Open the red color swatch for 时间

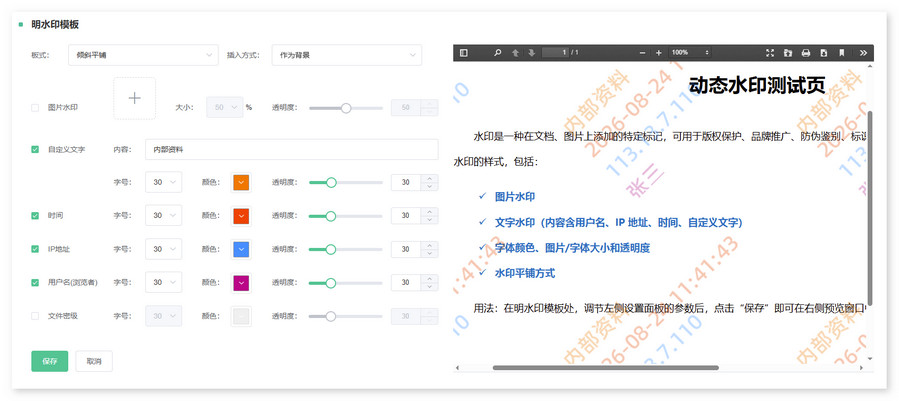241,216
